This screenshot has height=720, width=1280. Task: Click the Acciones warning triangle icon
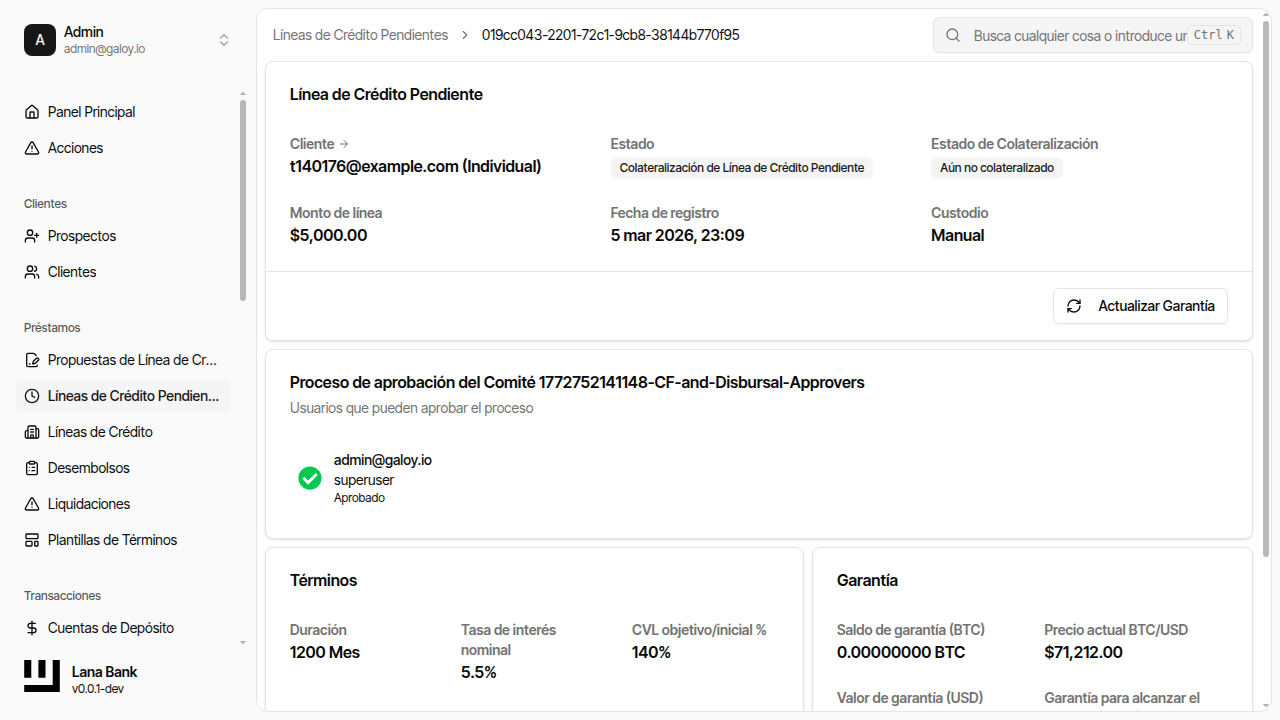[x=32, y=148]
